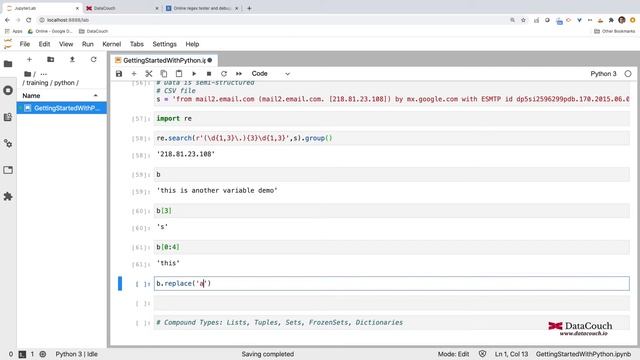Click the re.search code cell
Image resolution: width=640 pixels, height=360 pixels.
coord(391,138)
